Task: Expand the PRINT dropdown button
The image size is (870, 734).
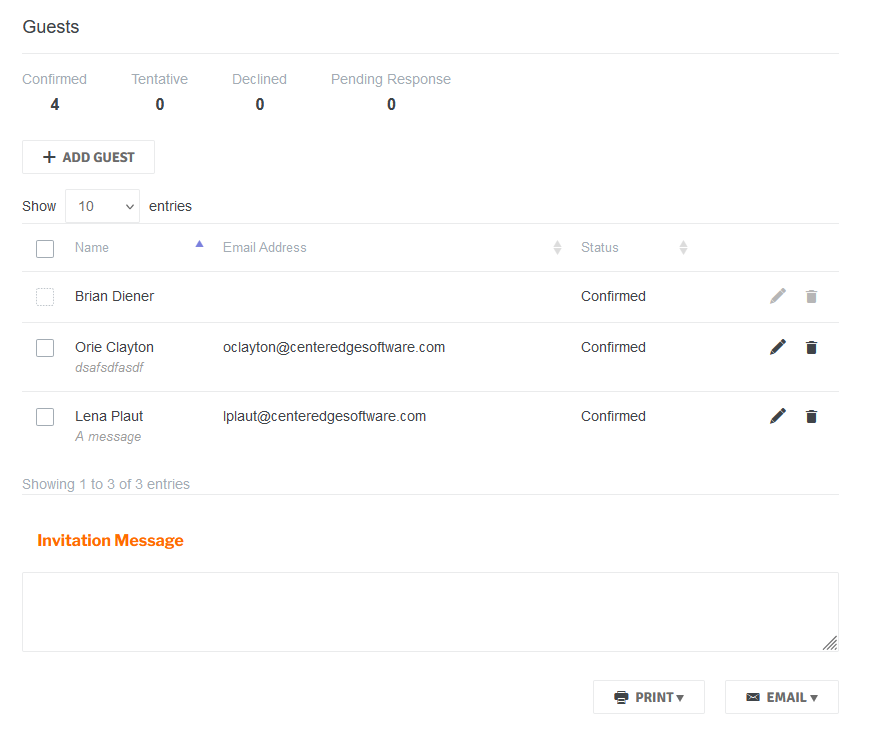Action: [x=649, y=697]
